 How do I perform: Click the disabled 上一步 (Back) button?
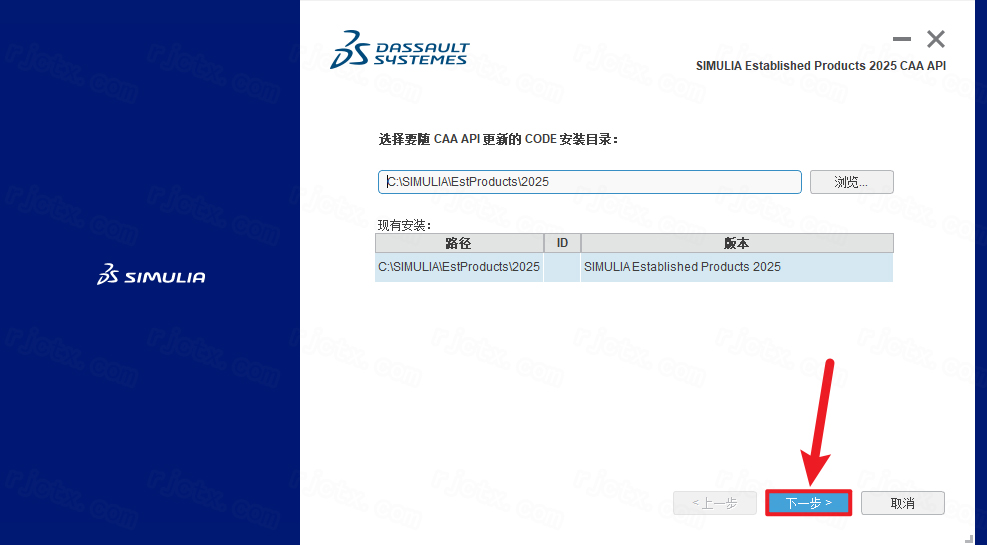[x=714, y=503]
